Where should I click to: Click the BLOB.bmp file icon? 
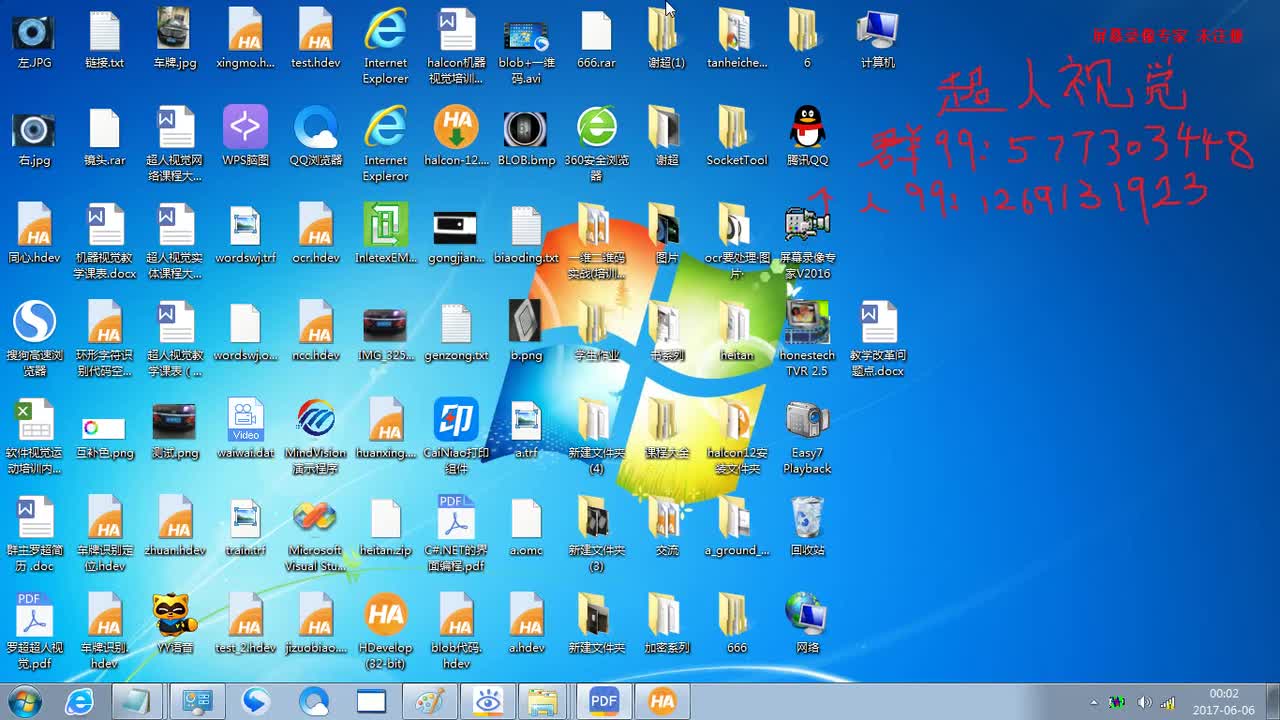click(x=526, y=136)
